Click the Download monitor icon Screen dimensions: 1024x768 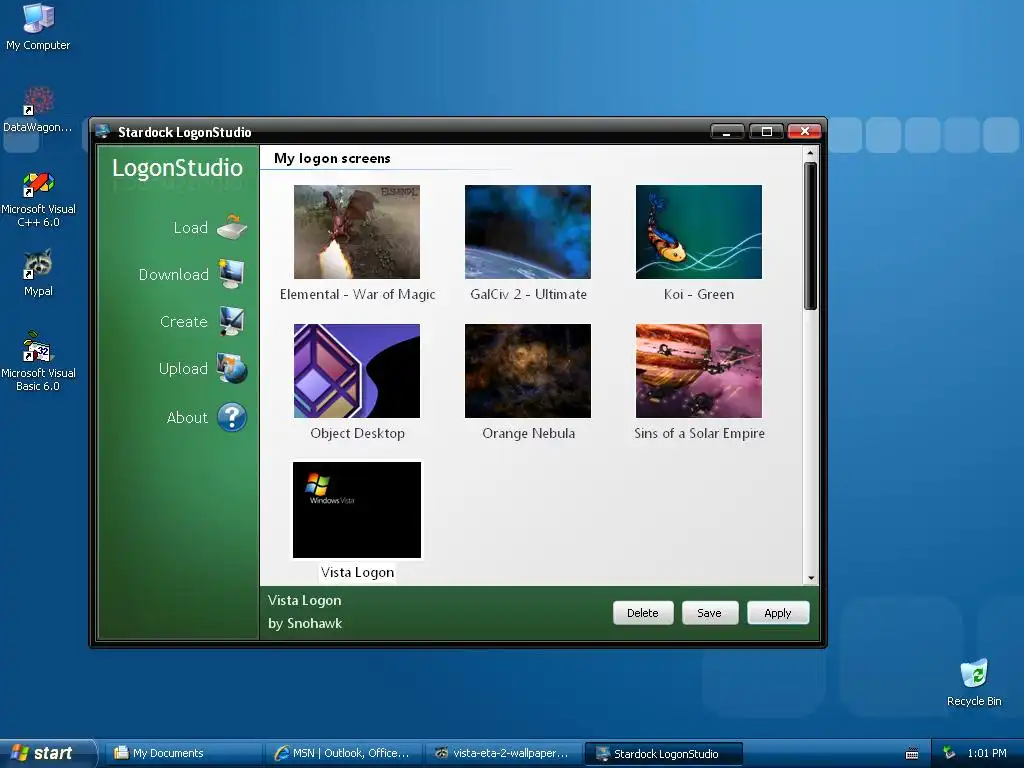(232, 274)
